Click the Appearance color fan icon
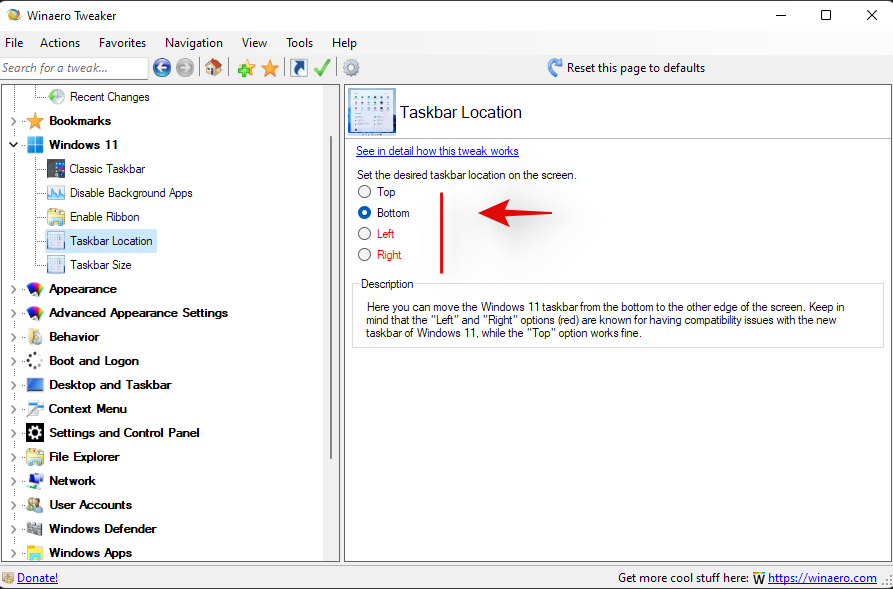The width and height of the screenshot is (893, 589). tap(35, 289)
